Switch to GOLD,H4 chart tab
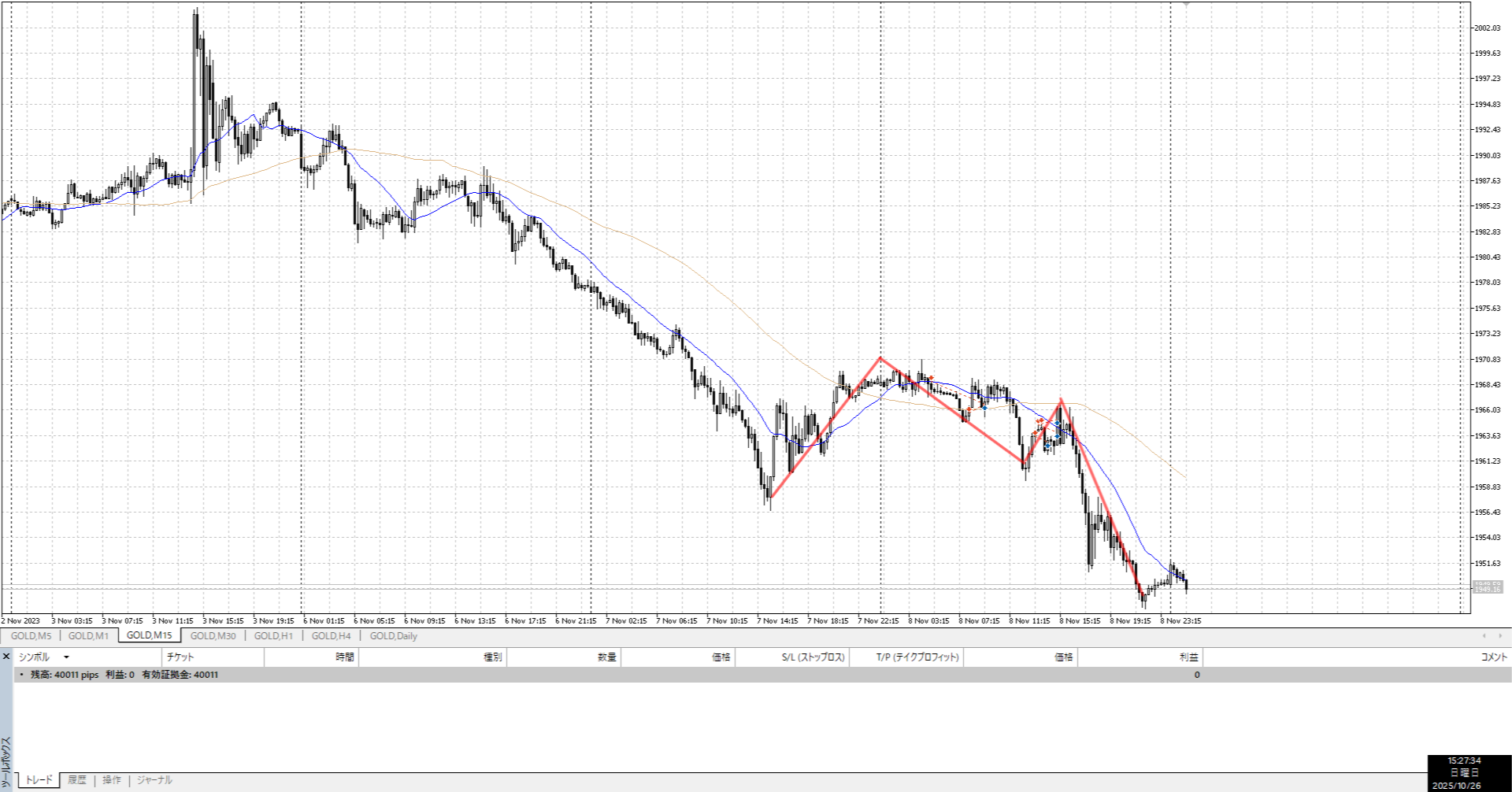The height and width of the screenshot is (792, 1512). (x=331, y=636)
